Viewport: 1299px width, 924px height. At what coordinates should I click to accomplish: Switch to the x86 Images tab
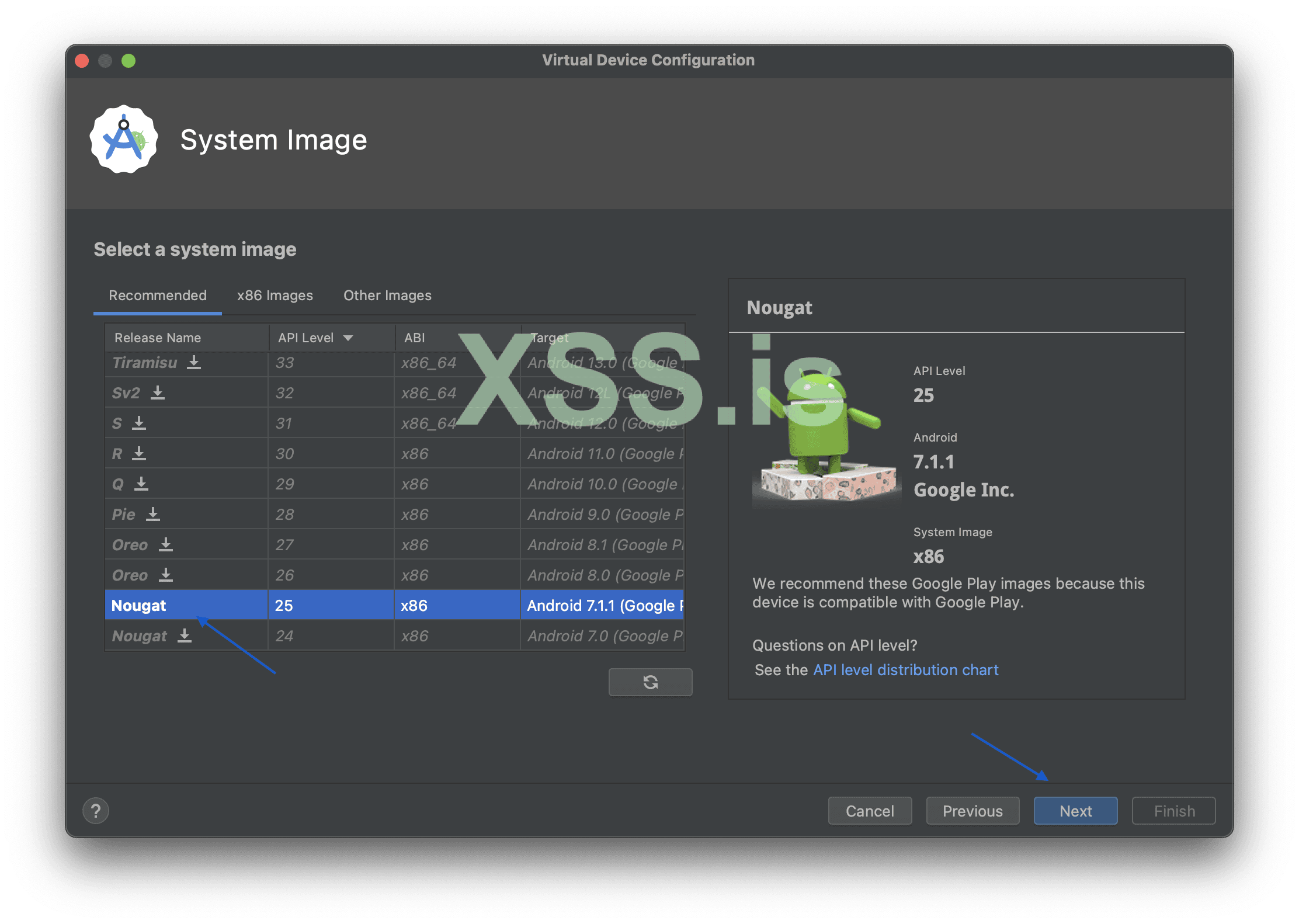(275, 296)
